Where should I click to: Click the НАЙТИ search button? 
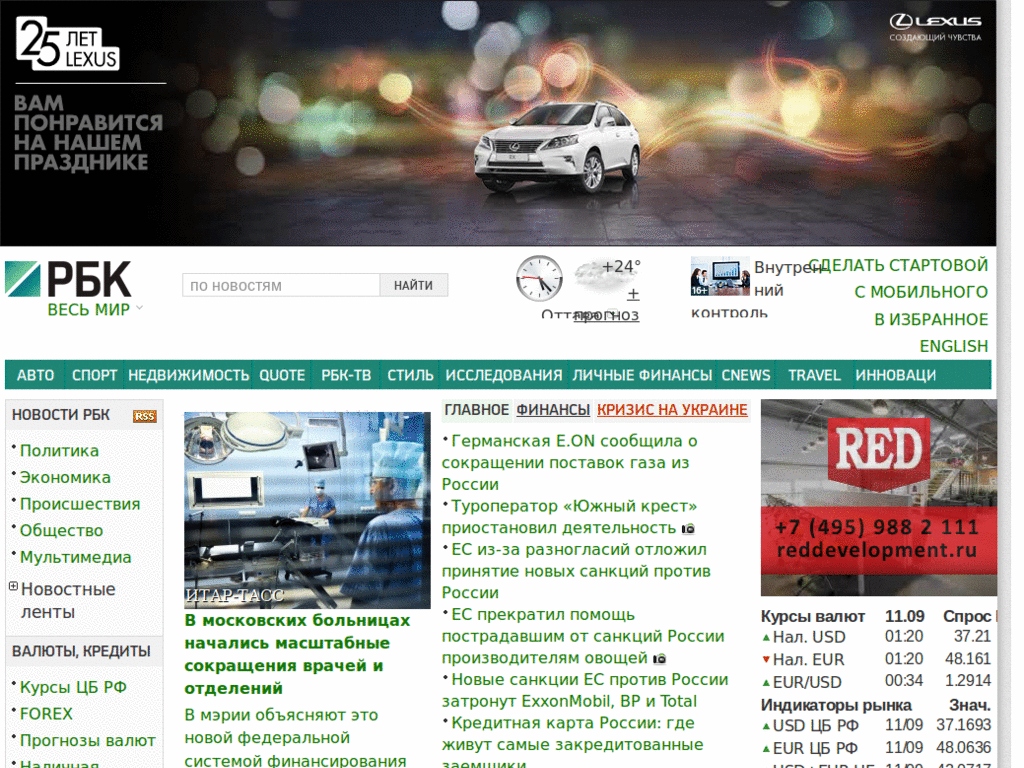click(x=413, y=285)
